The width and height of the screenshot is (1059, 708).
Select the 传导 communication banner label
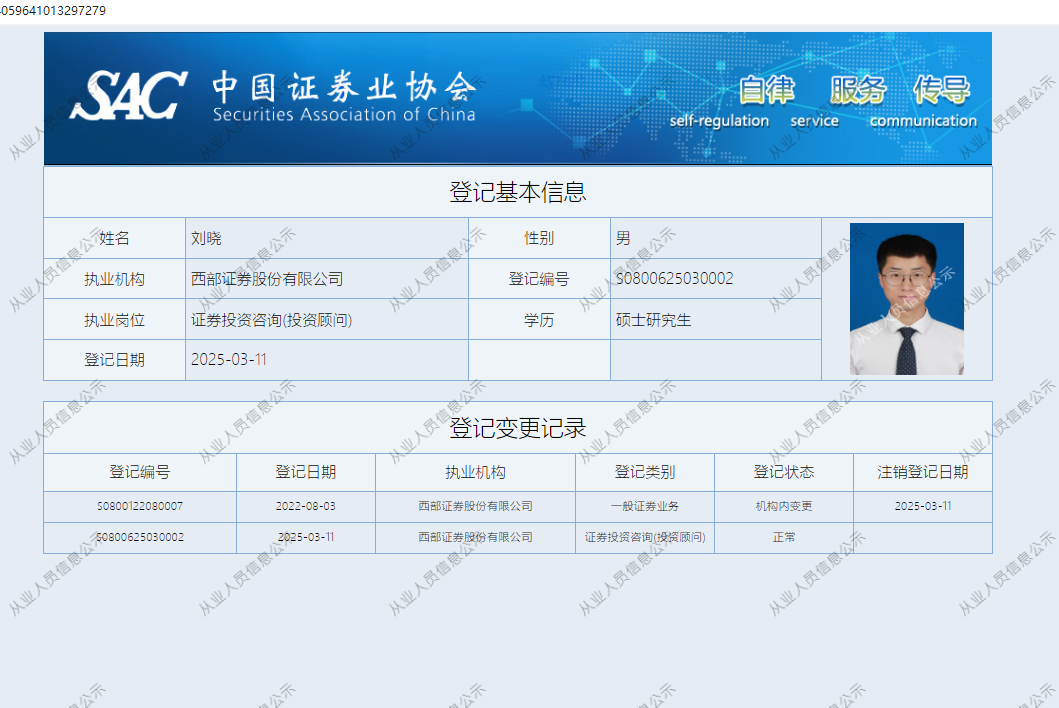coord(941,91)
